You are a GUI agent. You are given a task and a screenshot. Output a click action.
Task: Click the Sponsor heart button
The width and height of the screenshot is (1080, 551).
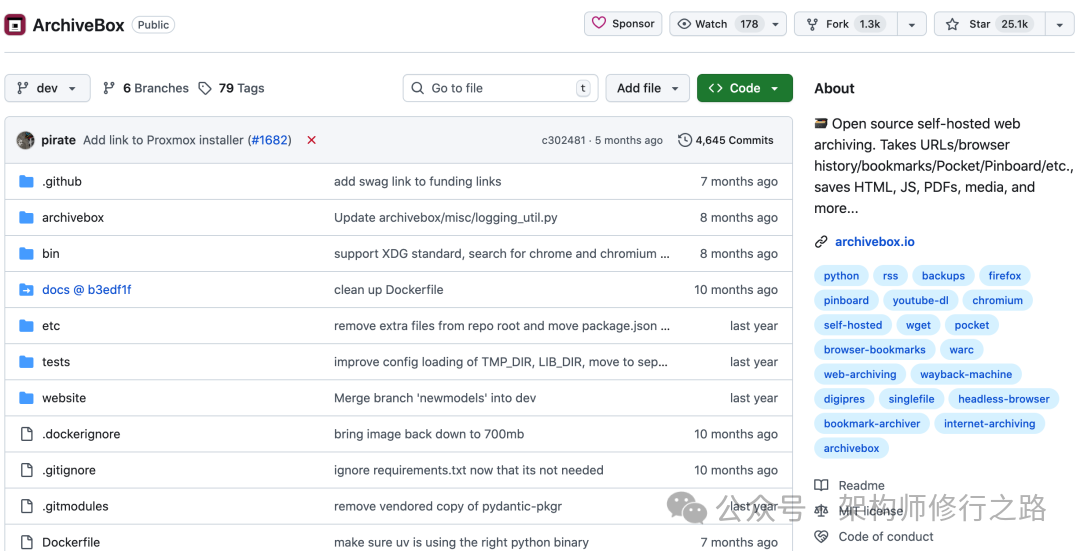point(623,23)
